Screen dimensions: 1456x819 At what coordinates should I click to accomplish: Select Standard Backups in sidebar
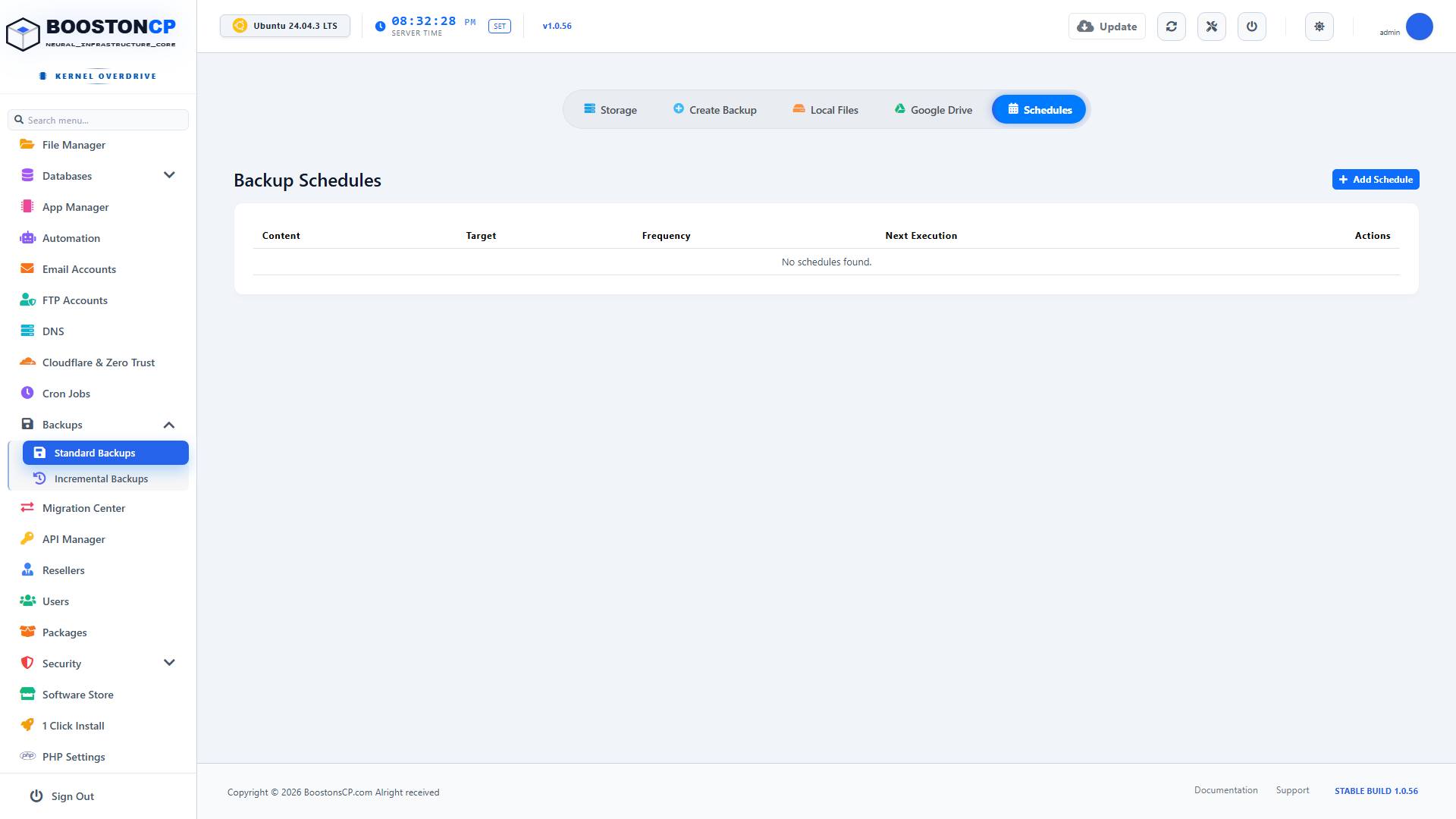tap(105, 453)
